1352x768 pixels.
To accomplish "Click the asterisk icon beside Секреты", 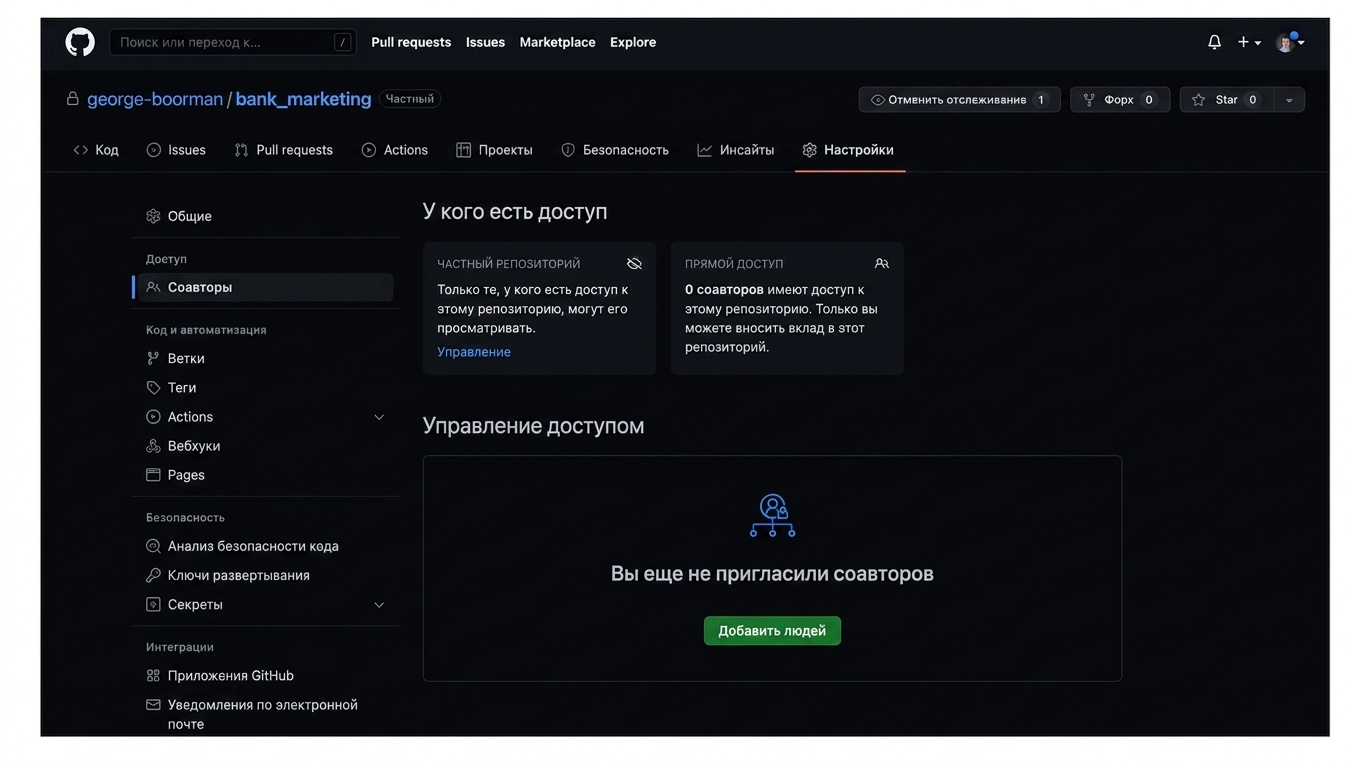I will pos(153,605).
